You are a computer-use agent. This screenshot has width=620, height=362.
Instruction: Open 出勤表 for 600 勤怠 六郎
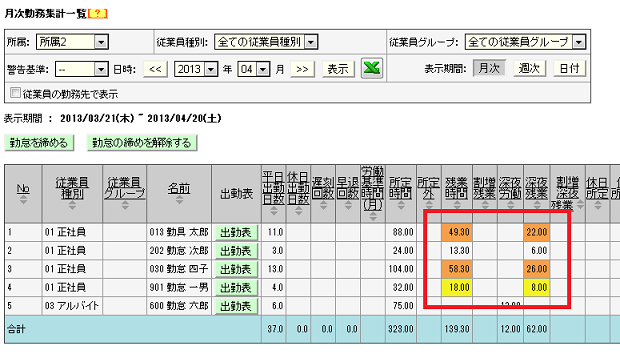[236, 306]
